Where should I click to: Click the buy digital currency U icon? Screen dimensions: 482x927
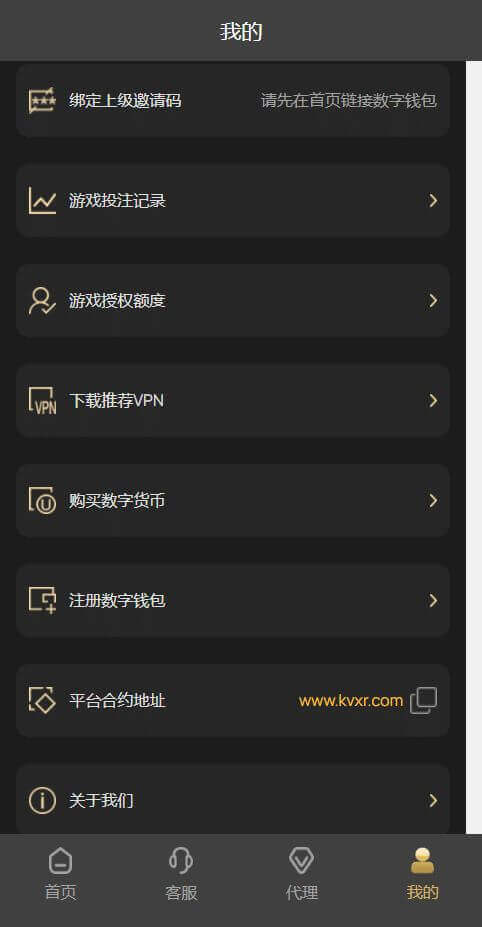pyautogui.click(x=42, y=500)
